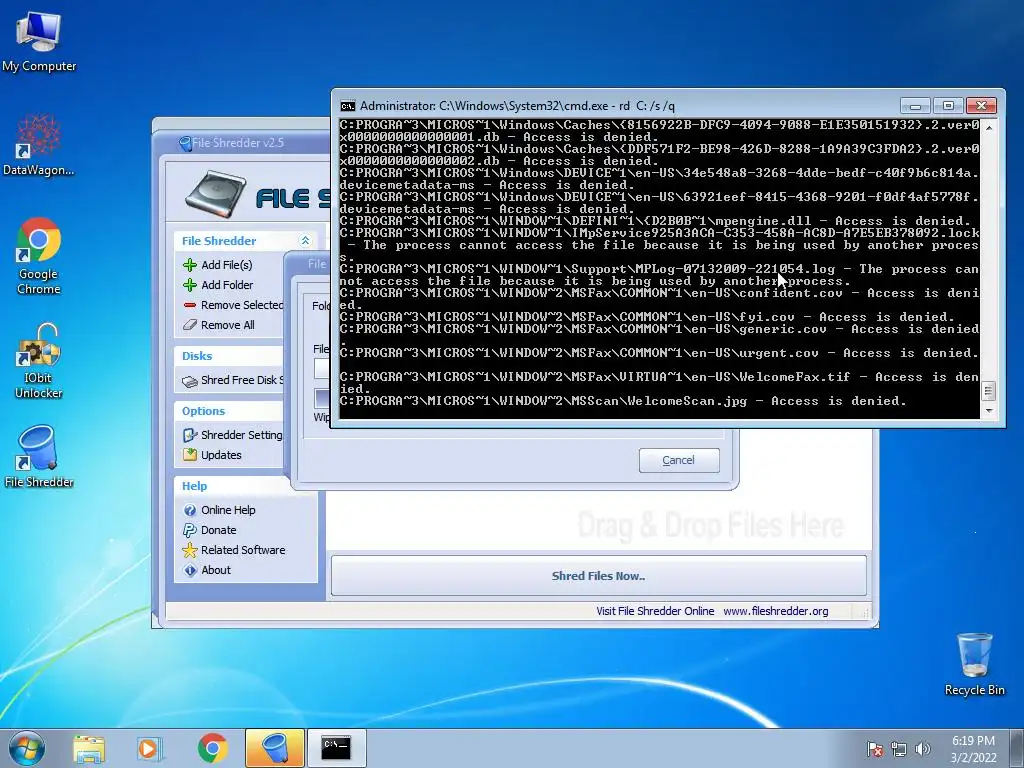Viewport: 1024px width, 768px height.
Task: Open the IObit Unlocker desktop icon
Action: pos(39,360)
